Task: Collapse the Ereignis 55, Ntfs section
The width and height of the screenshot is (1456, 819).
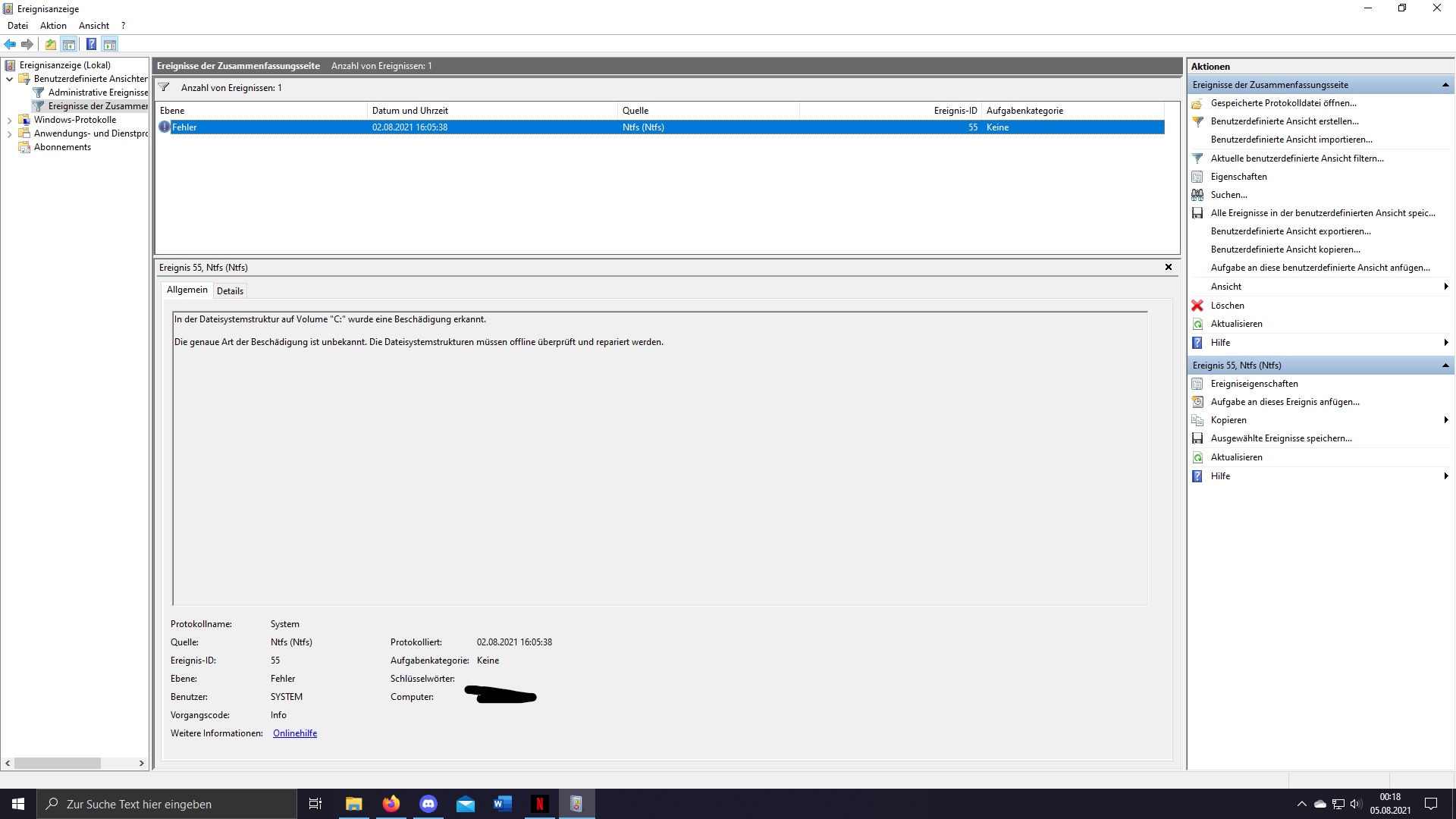Action: 1447,366
